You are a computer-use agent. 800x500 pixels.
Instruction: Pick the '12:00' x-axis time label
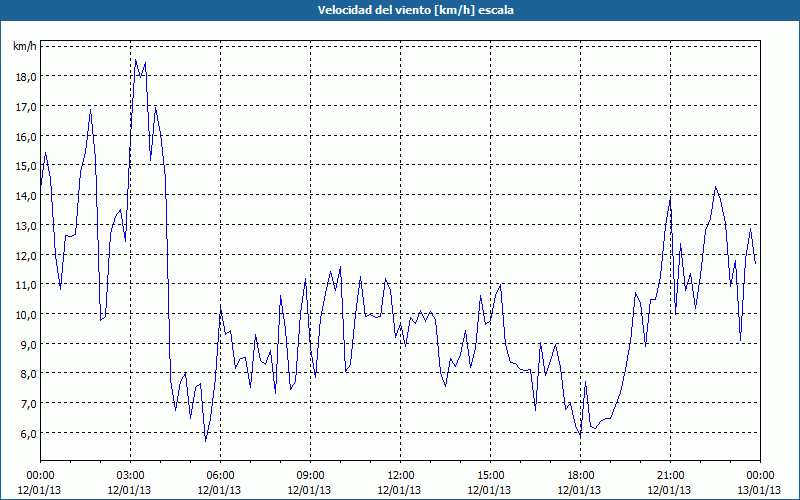400,476
